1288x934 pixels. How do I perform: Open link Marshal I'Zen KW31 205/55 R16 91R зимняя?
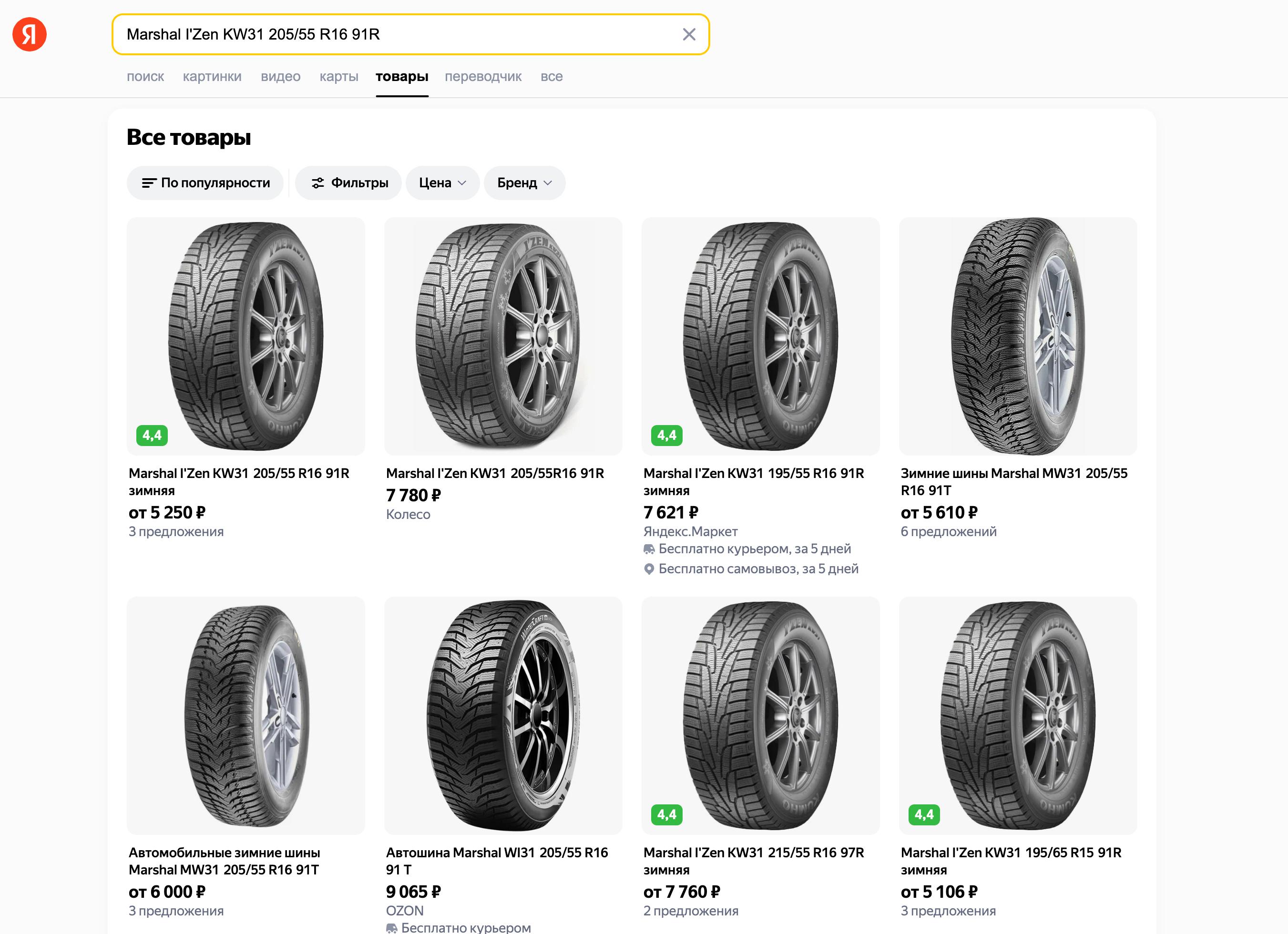(239, 481)
